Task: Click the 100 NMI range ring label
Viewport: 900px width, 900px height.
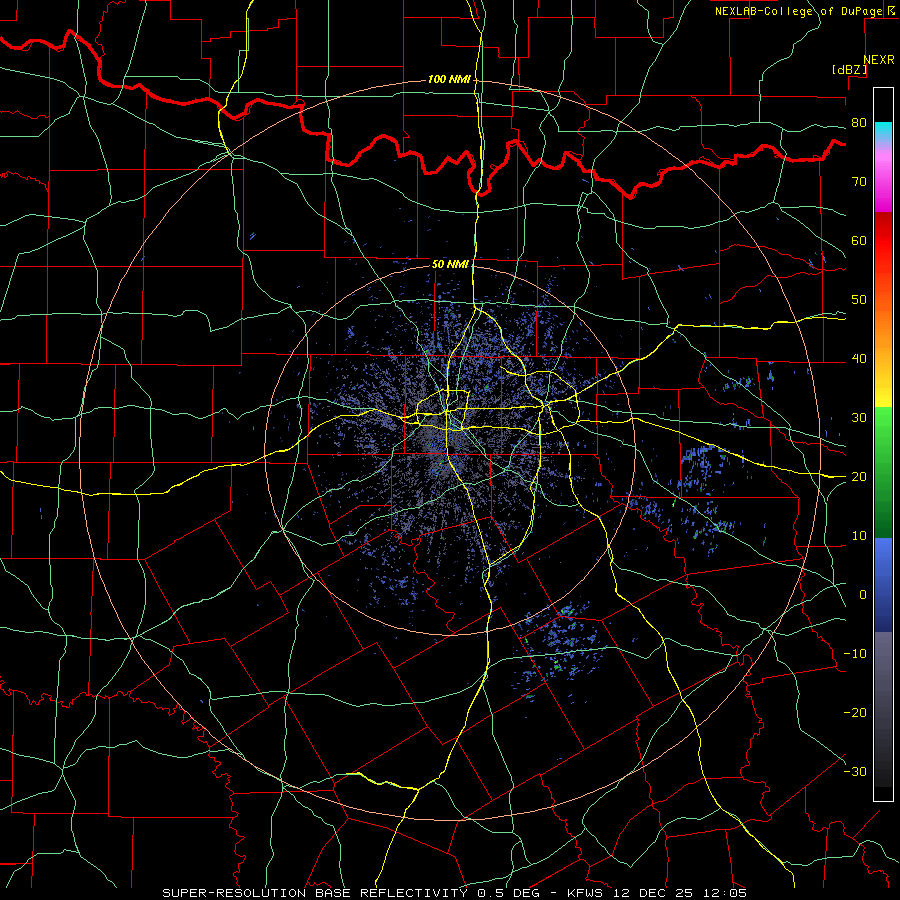Action: tap(449, 79)
